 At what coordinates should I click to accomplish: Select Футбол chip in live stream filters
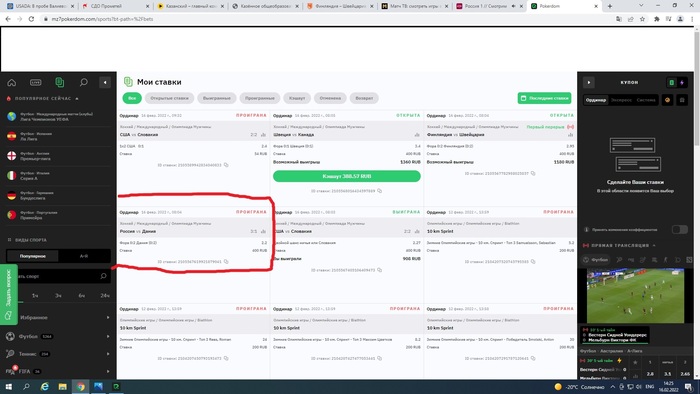(596, 260)
